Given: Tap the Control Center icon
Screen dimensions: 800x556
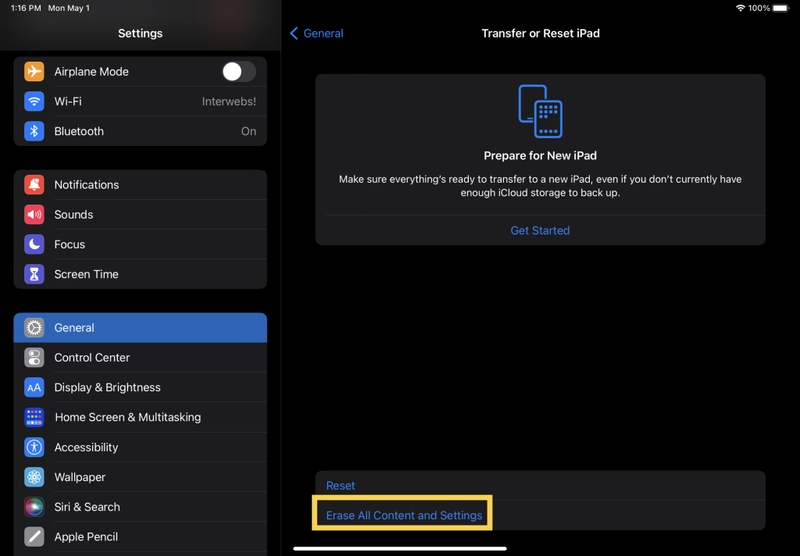Looking at the screenshot, I should (34, 358).
